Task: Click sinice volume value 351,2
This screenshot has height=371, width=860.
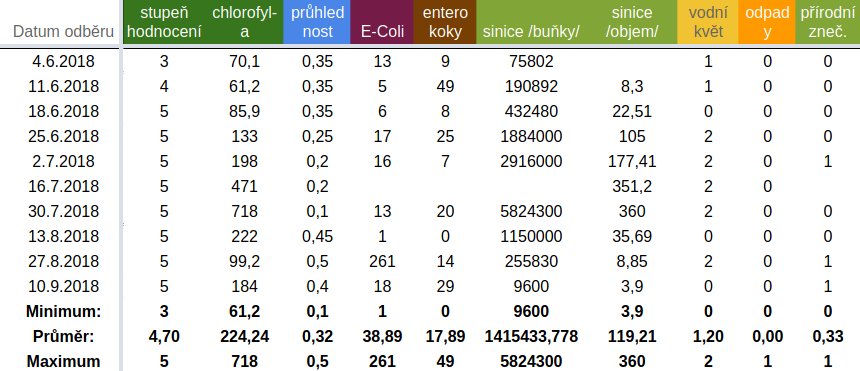Action: point(632,187)
